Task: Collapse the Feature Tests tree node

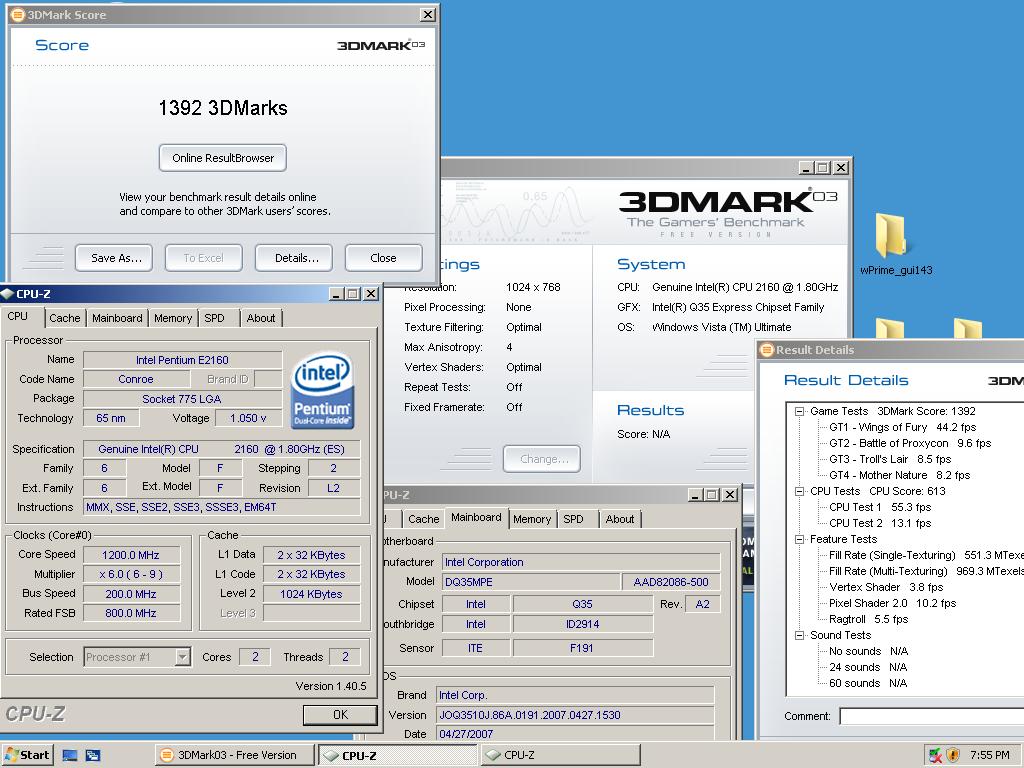Action: [799, 539]
